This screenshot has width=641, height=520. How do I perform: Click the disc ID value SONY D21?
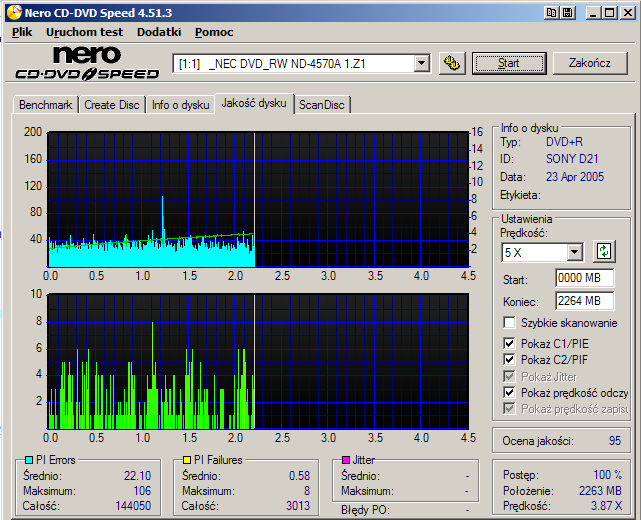[x=572, y=159]
